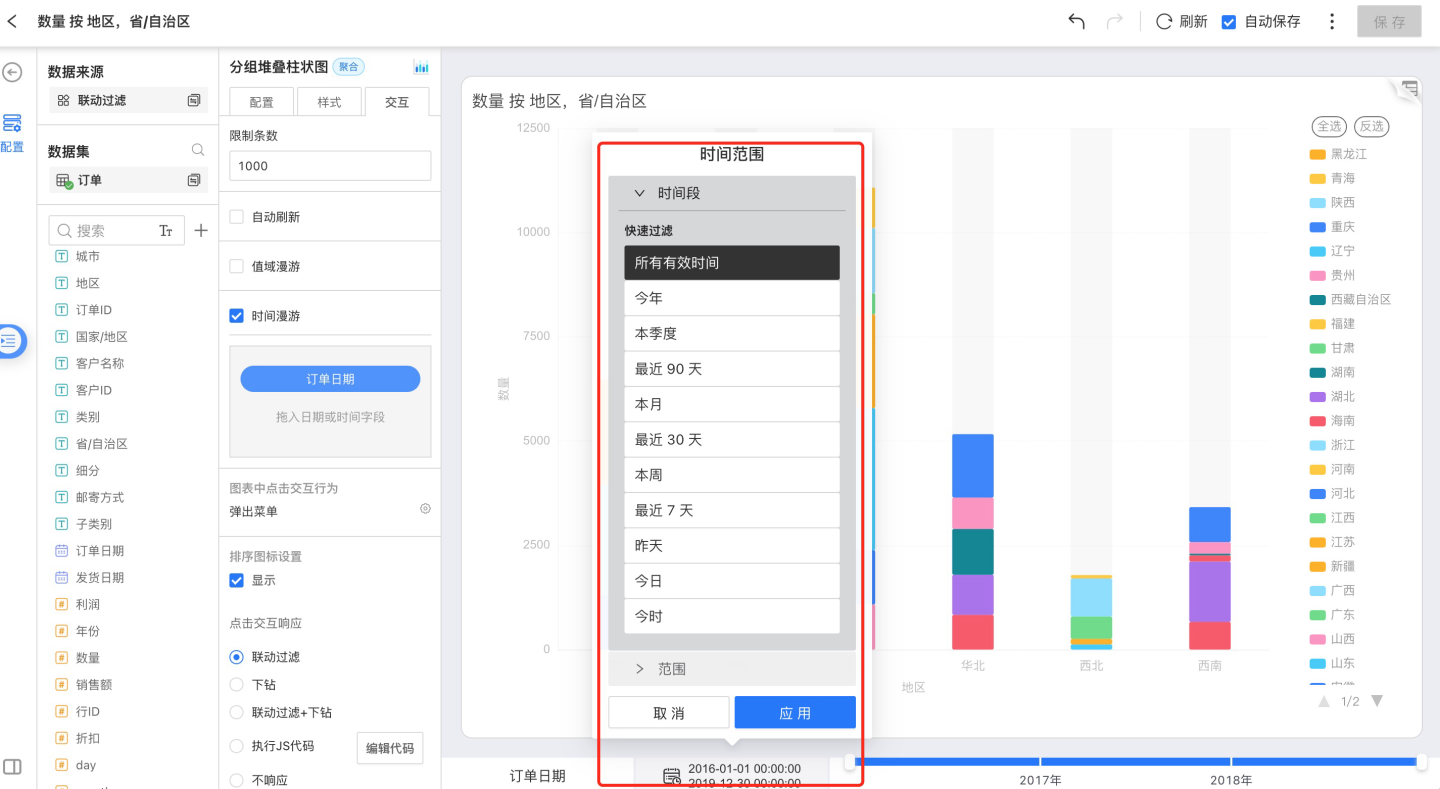The image size is (1440, 789).
Task: Open the three-dot more options menu
Action: coord(1331,21)
